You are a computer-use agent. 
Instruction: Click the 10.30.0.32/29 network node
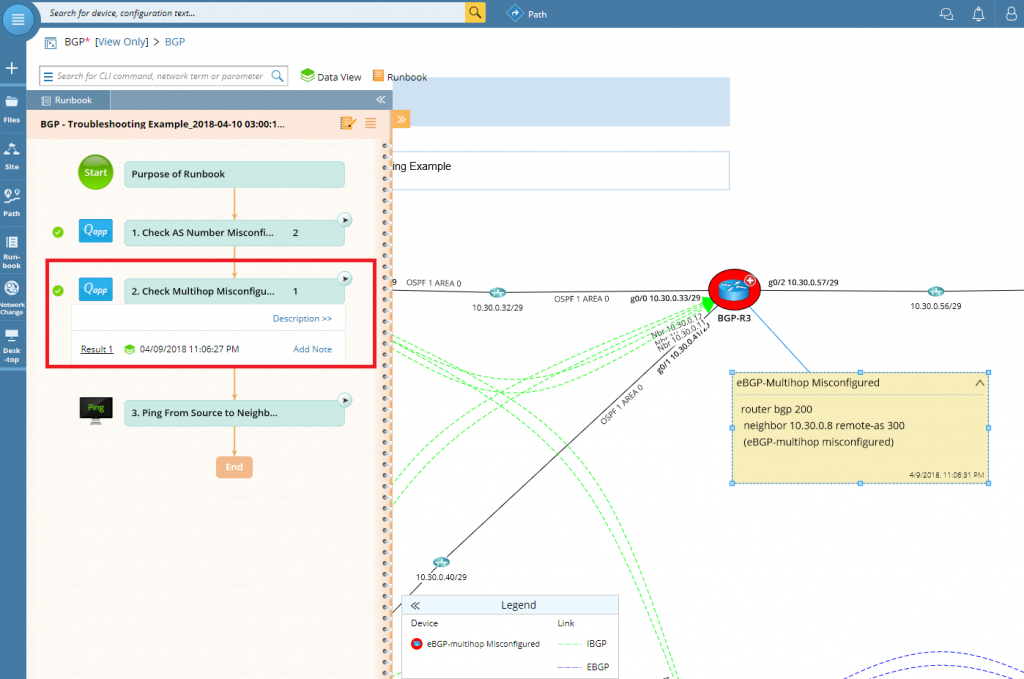coord(498,292)
